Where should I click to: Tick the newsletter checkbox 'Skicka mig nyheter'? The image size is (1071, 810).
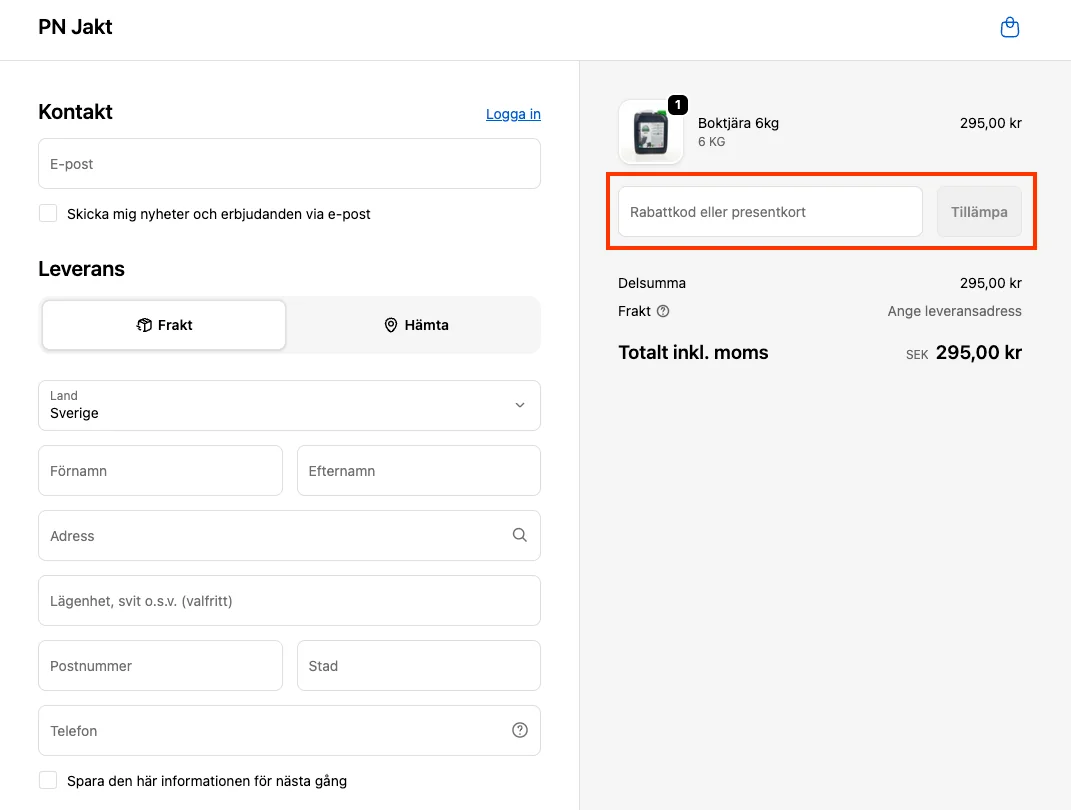click(x=48, y=213)
